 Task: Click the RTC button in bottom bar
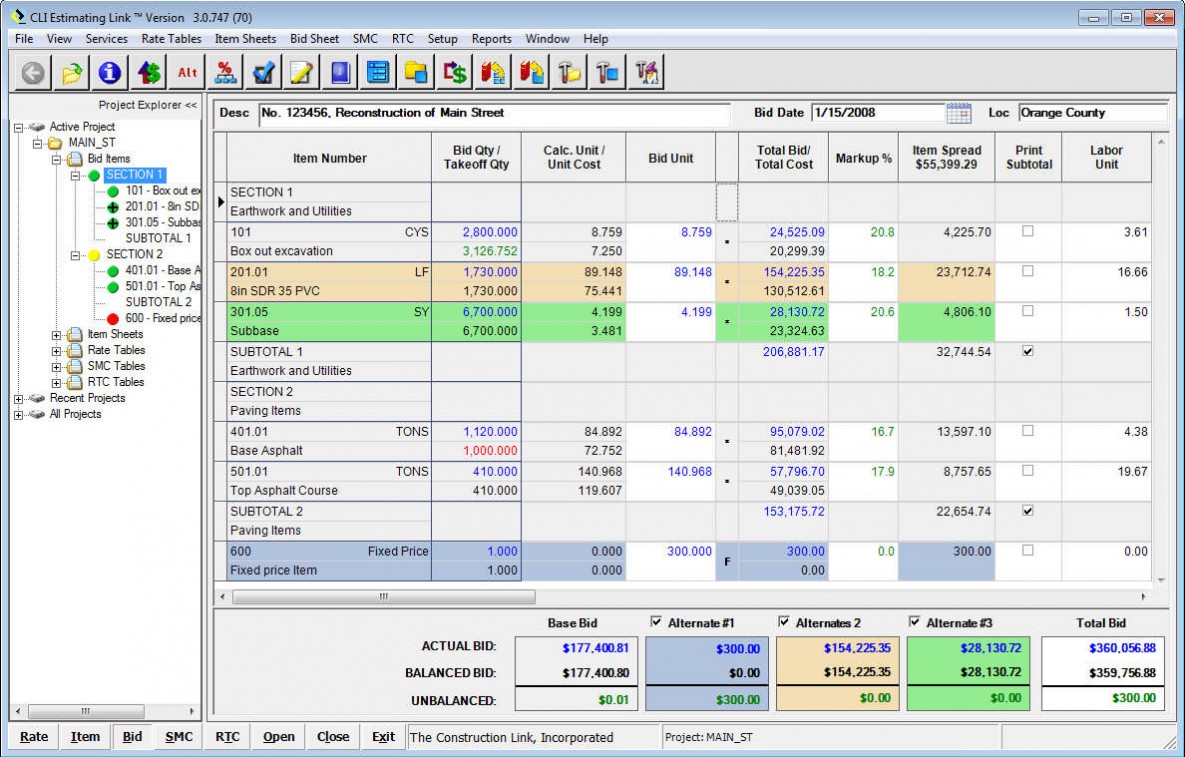point(227,737)
